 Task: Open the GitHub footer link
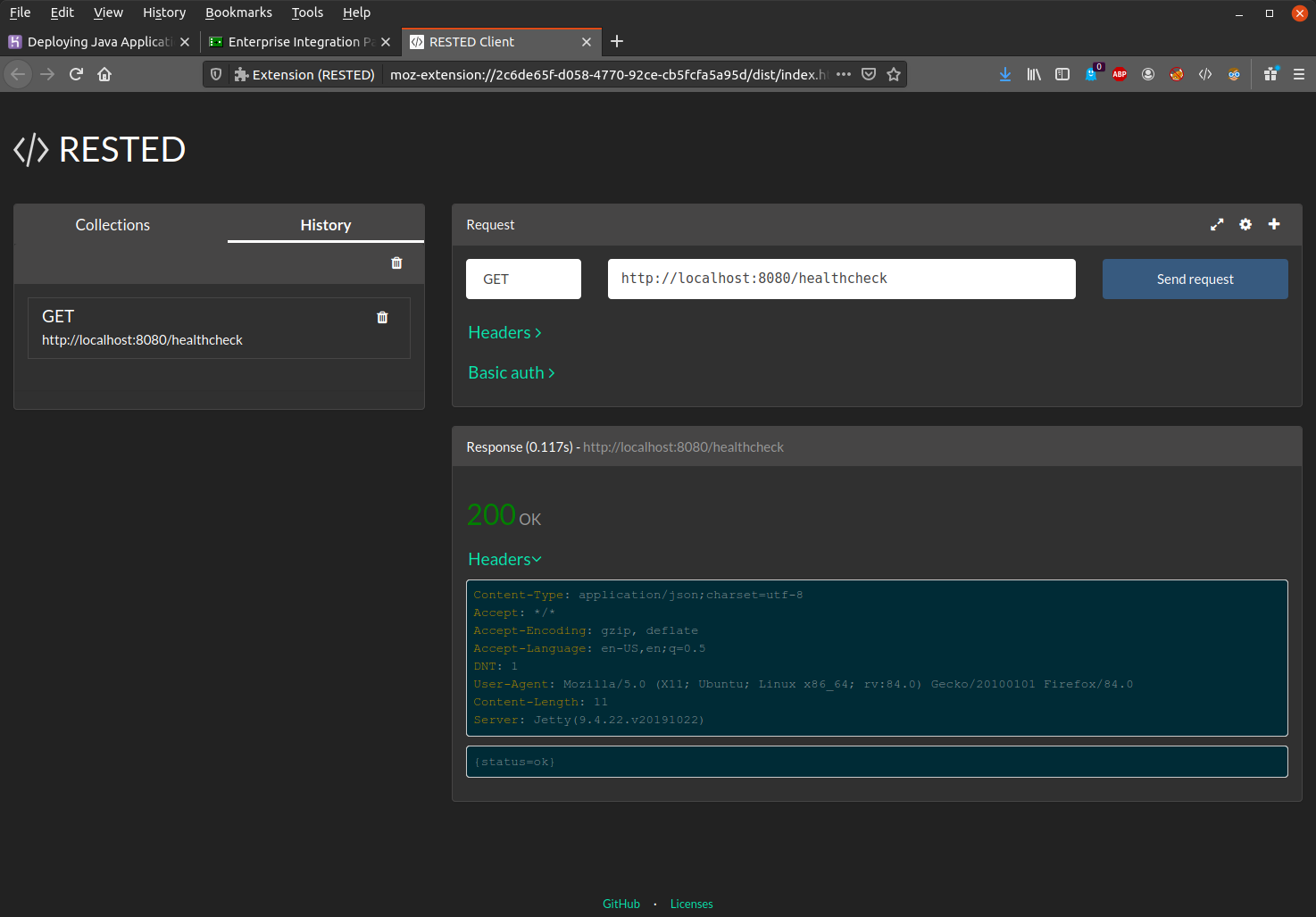click(621, 904)
